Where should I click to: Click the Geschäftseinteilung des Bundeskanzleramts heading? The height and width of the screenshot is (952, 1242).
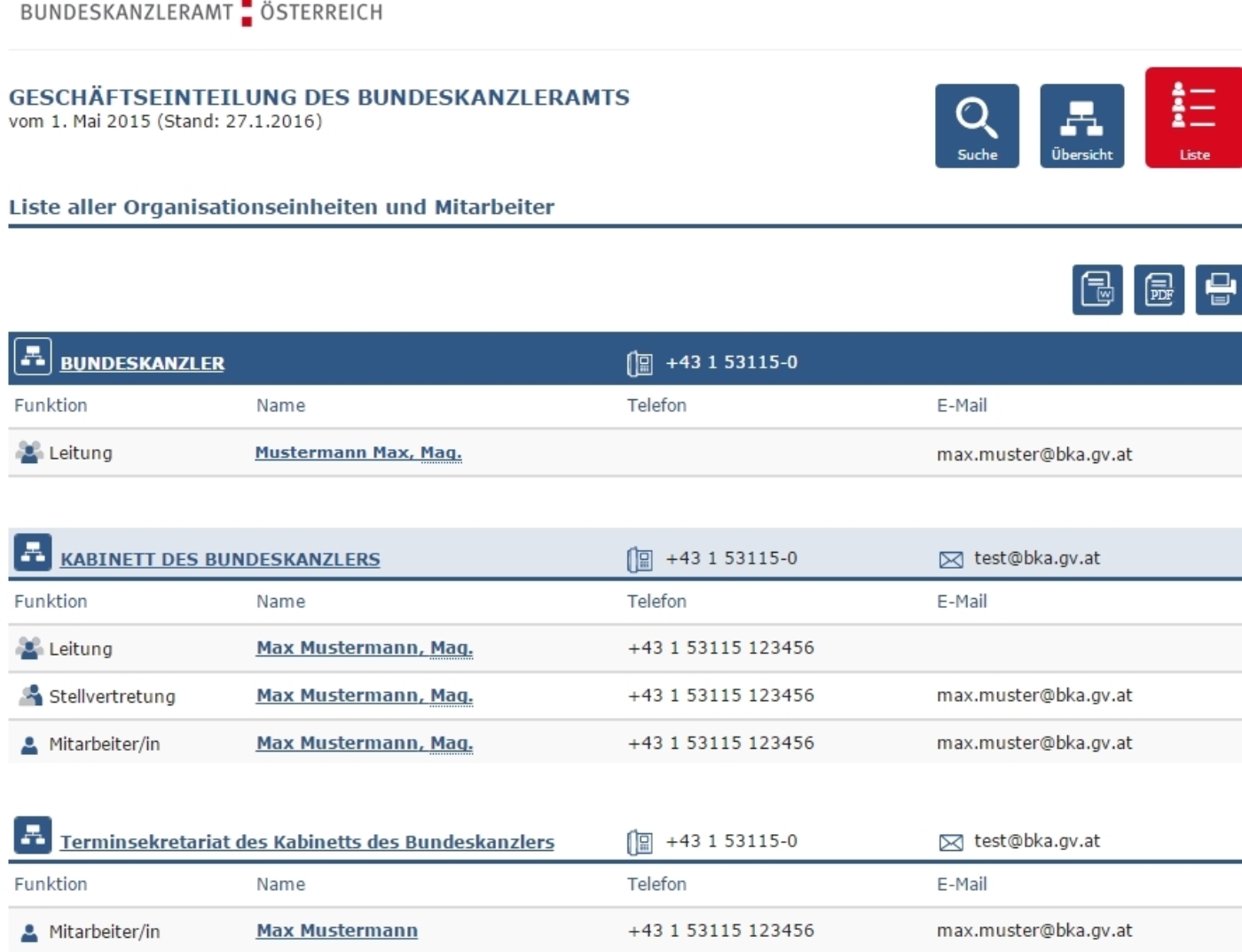(319, 97)
